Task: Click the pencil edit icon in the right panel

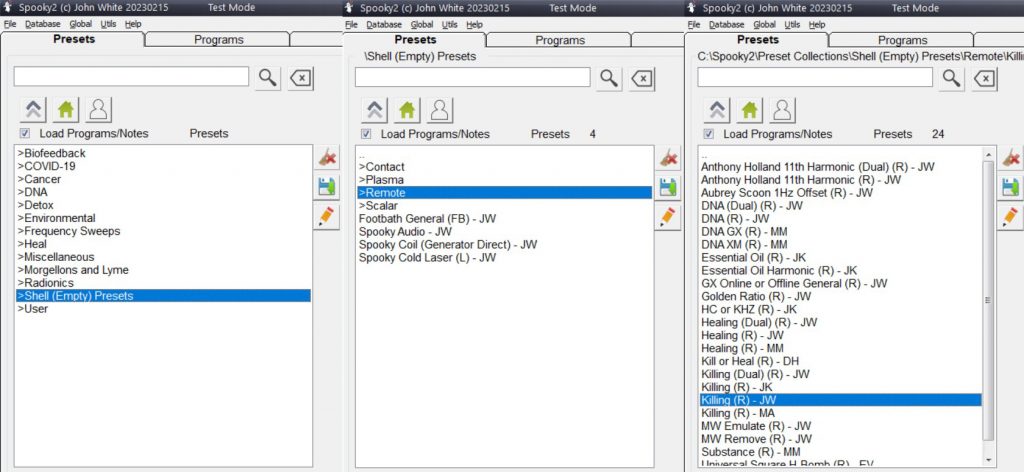Action: click(x=1011, y=216)
